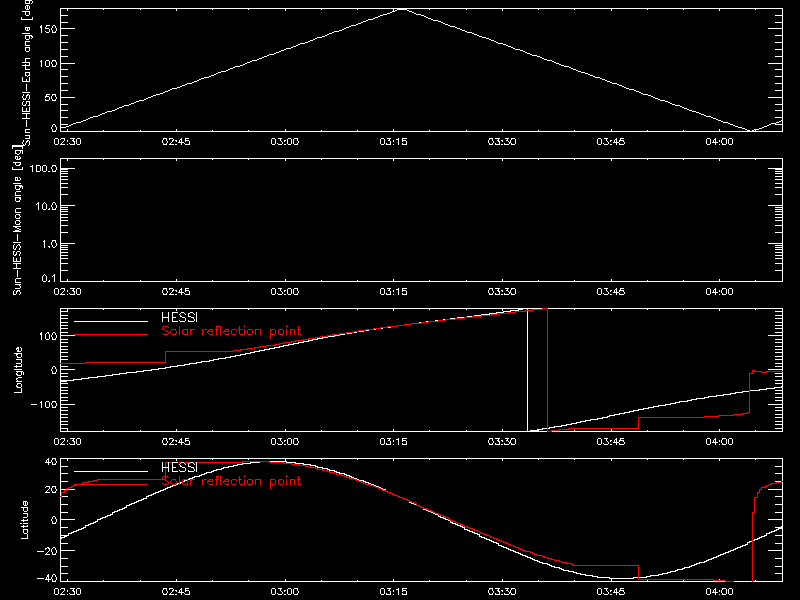
Task: Click '150' tick on Sun-HESSI-Earth axis
Action: click(47, 29)
